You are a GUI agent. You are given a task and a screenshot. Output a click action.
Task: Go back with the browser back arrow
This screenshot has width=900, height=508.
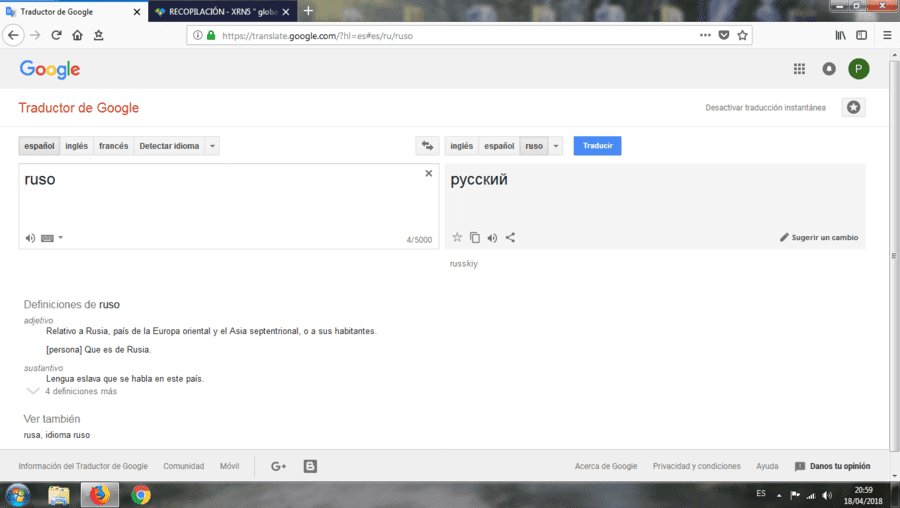tap(13, 36)
